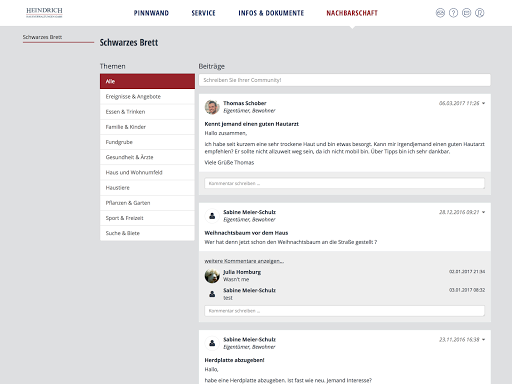Filter by Essen & Trinken topic
The width and height of the screenshot is (512, 384).
(x=147, y=112)
